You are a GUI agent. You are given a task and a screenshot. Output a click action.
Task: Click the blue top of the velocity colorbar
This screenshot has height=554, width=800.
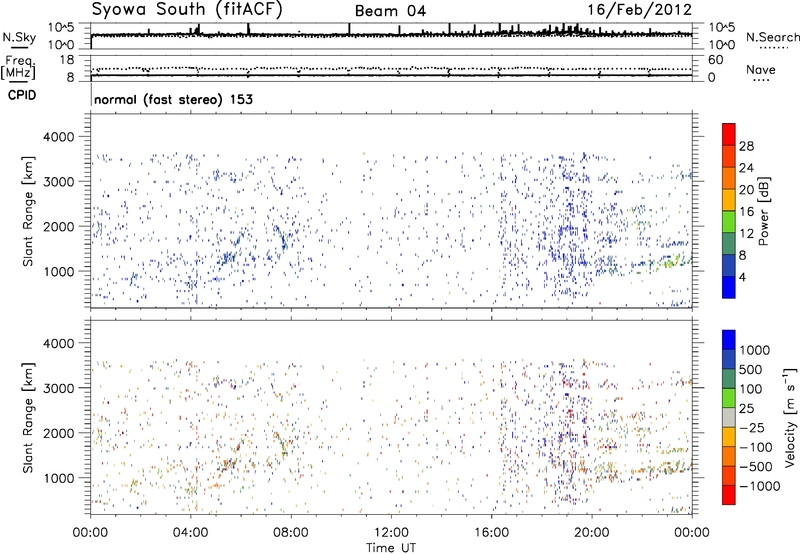pyautogui.click(x=729, y=340)
